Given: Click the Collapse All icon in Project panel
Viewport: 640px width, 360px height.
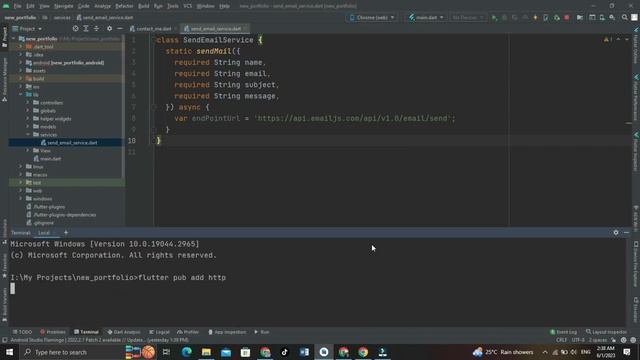Looking at the screenshot, I should pyautogui.click(x=96, y=29).
